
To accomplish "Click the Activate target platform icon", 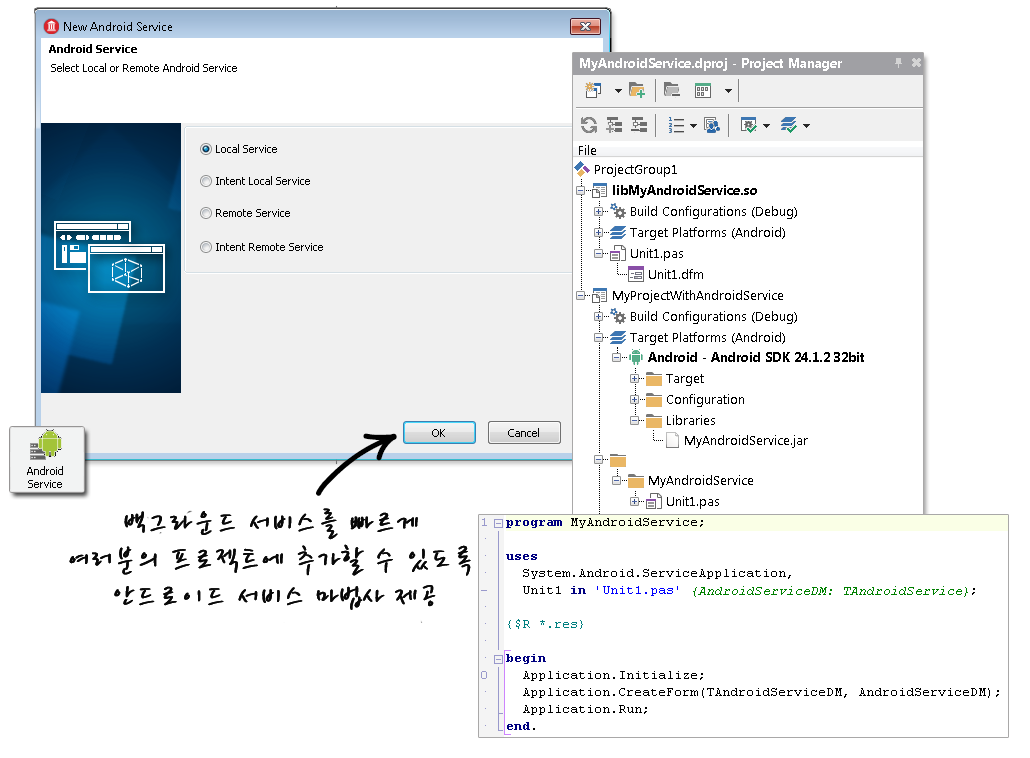I will [789, 125].
